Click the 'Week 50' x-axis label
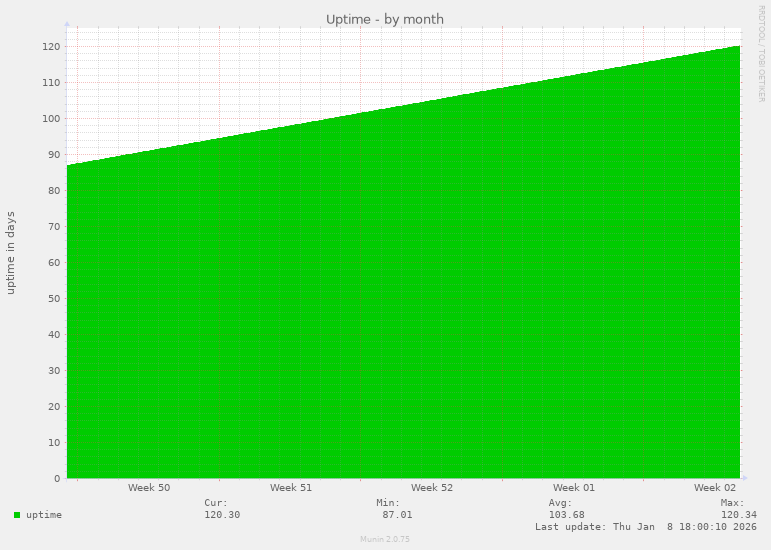This screenshot has width=771, height=550. coord(149,488)
